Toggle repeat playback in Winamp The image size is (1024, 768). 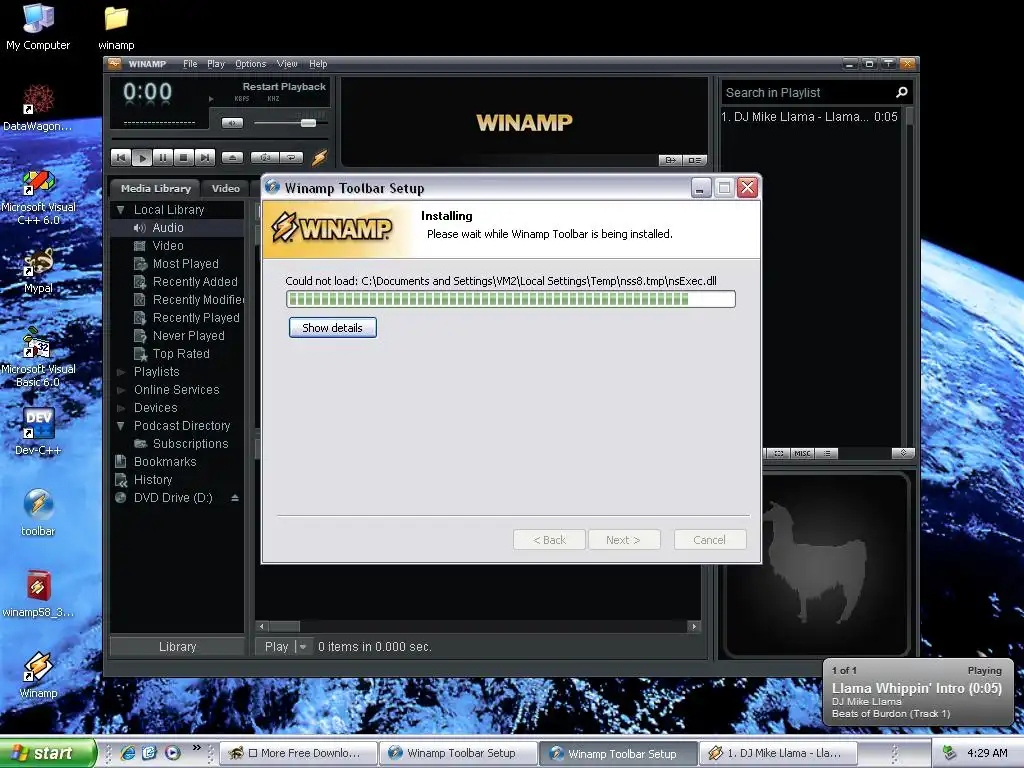point(291,157)
